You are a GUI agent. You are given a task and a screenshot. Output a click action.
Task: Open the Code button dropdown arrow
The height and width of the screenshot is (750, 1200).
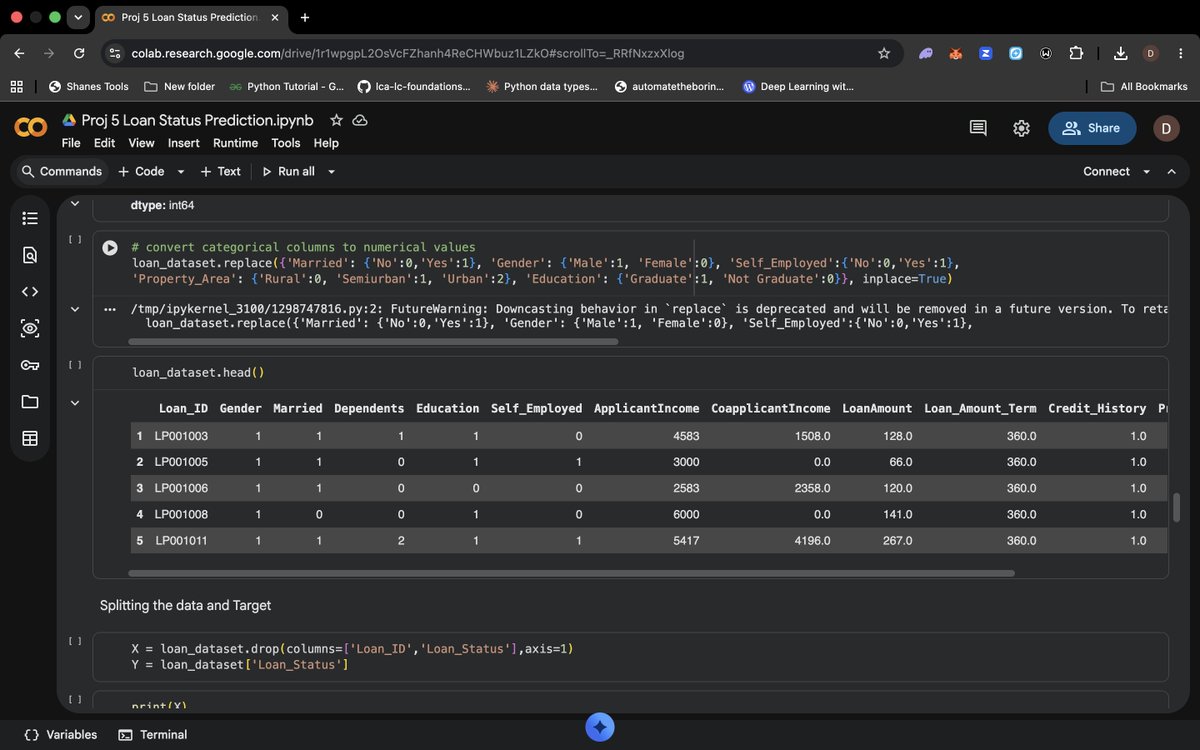click(181, 172)
